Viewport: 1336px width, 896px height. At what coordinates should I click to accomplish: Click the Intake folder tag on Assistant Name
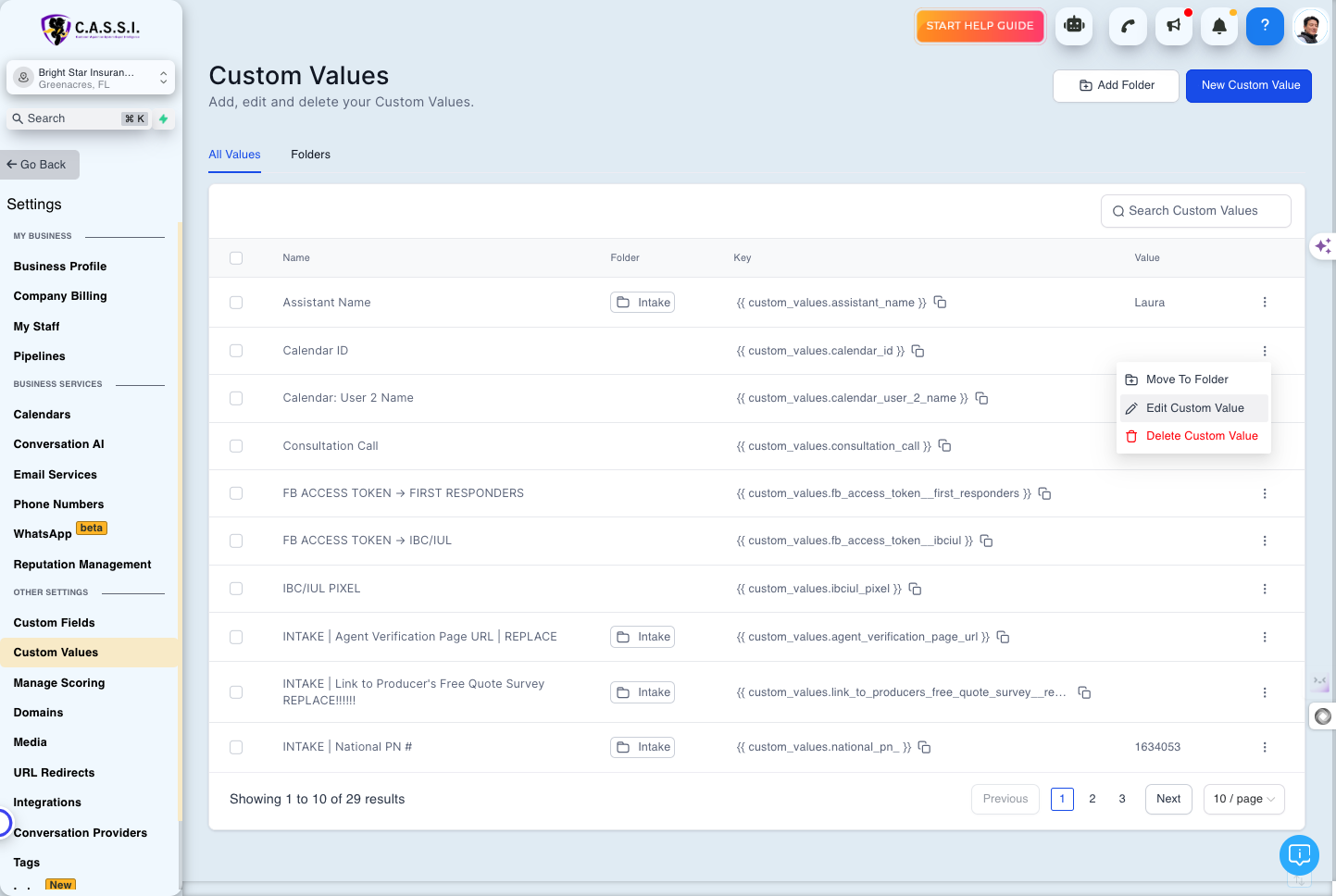643,303
